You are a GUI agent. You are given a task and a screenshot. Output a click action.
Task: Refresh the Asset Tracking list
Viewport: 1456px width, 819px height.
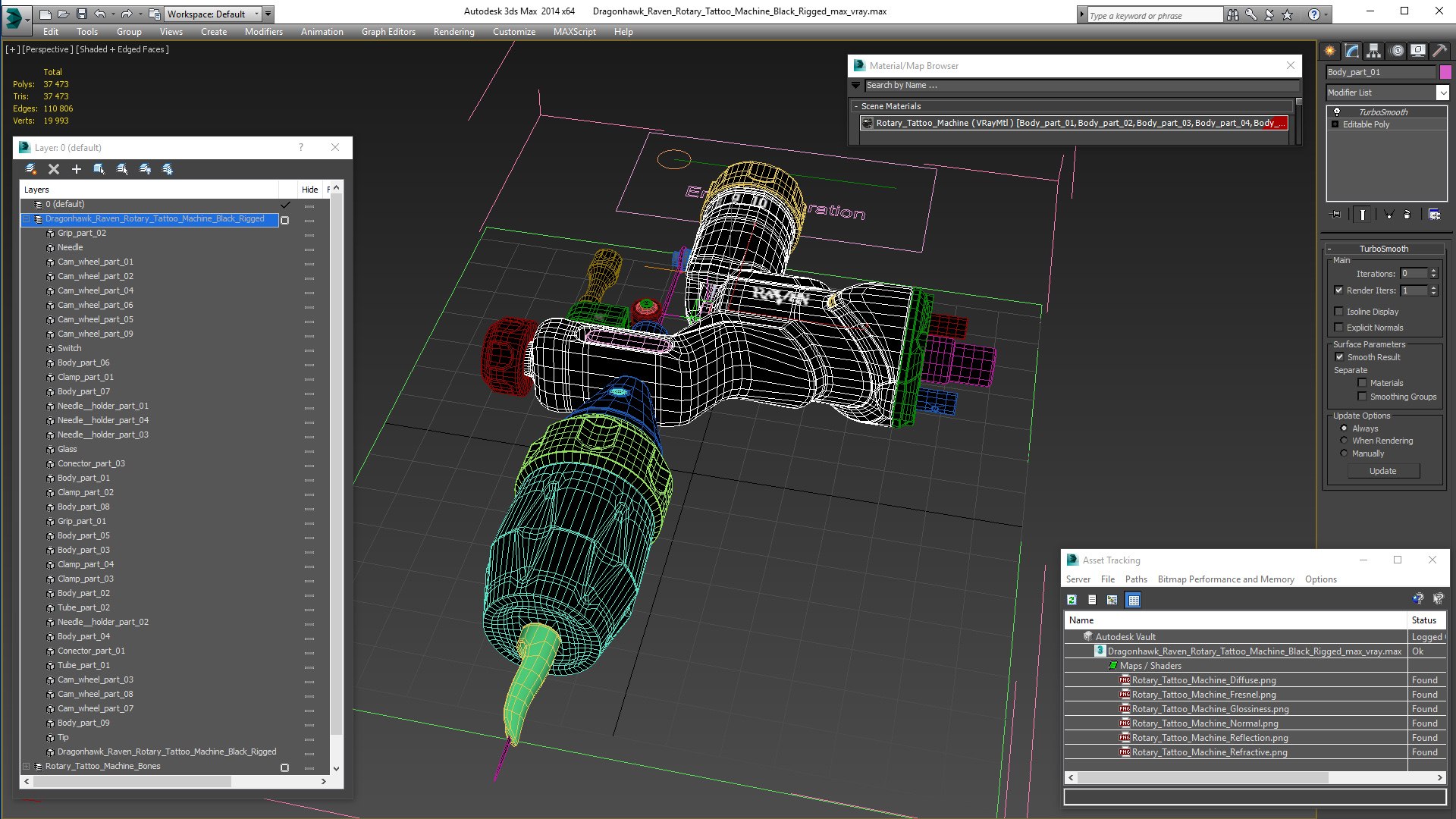coord(1072,600)
